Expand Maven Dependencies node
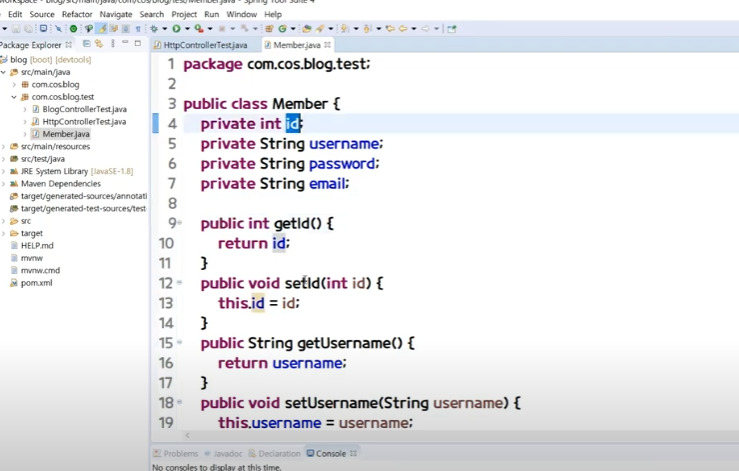Screen dimensions: 739x471 point(4,183)
